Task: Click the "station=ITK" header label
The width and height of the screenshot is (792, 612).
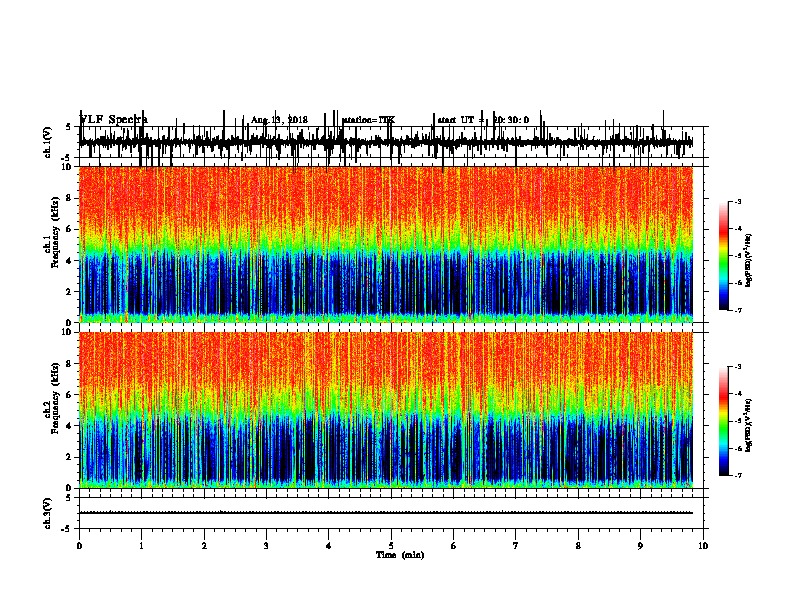Action: (368, 120)
